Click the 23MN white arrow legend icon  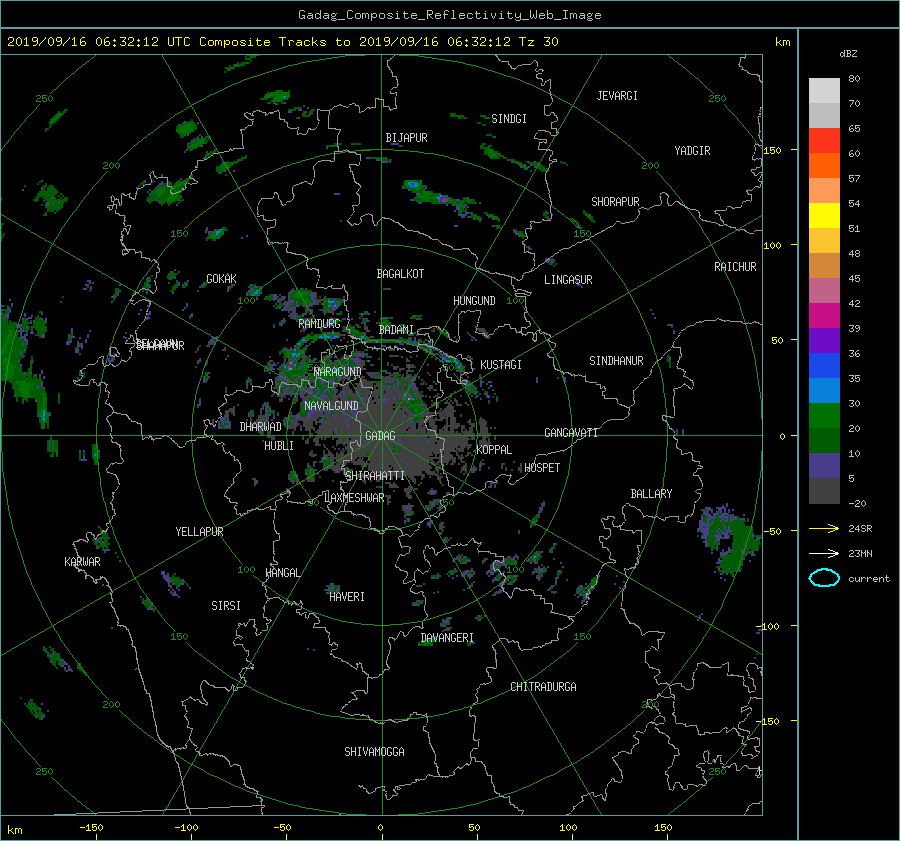point(824,553)
